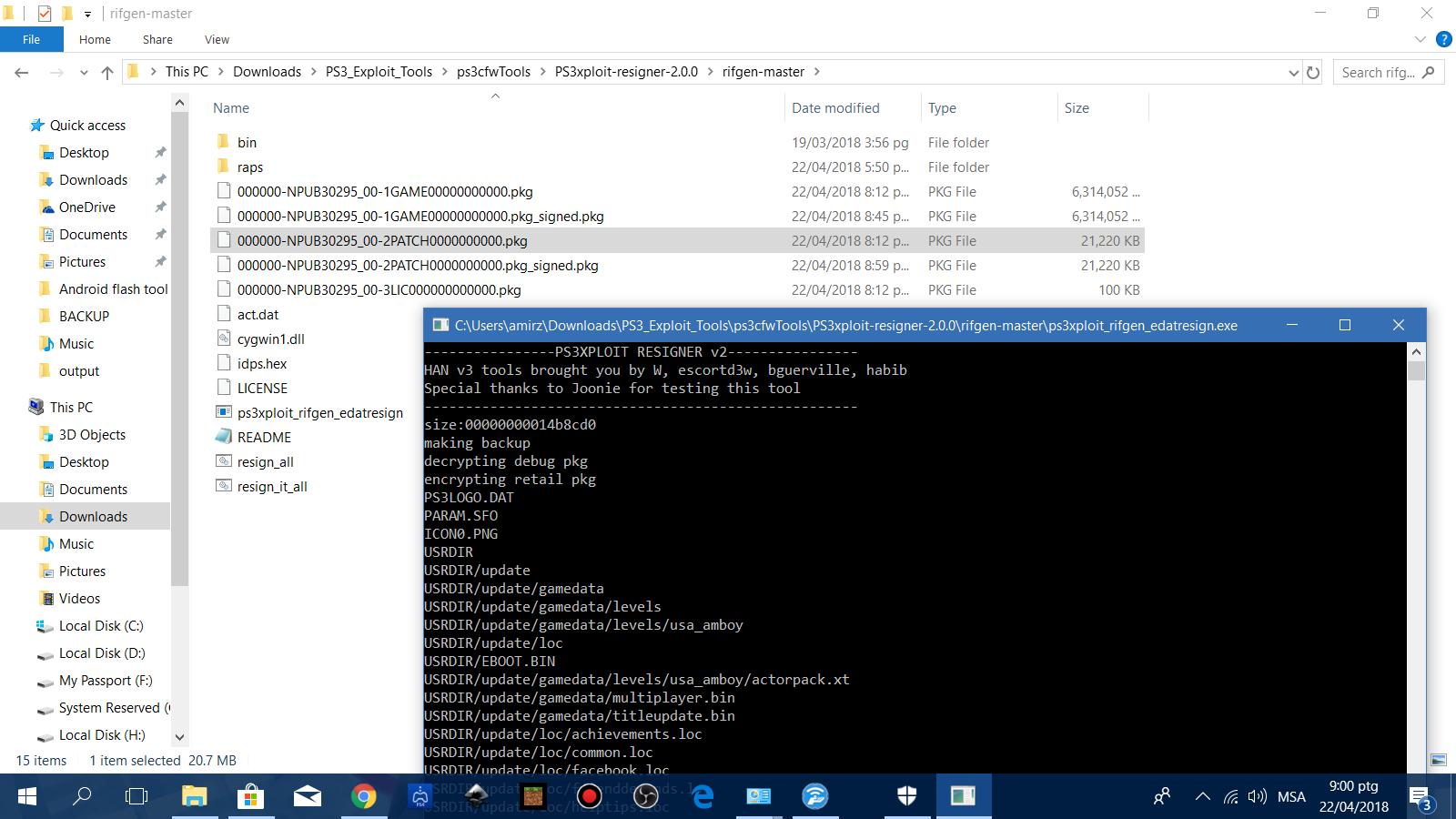This screenshot has height=819, width=1456.
Task: Select the bin folder
Action: click(247, 143)
